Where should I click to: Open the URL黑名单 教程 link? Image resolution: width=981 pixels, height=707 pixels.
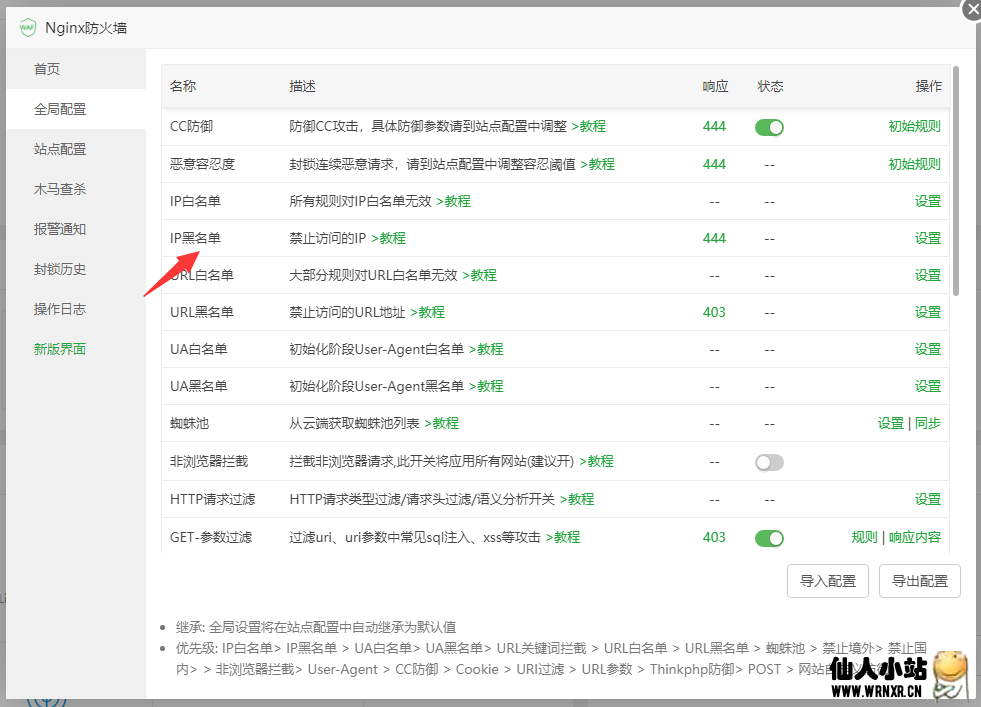coord(427,312)
